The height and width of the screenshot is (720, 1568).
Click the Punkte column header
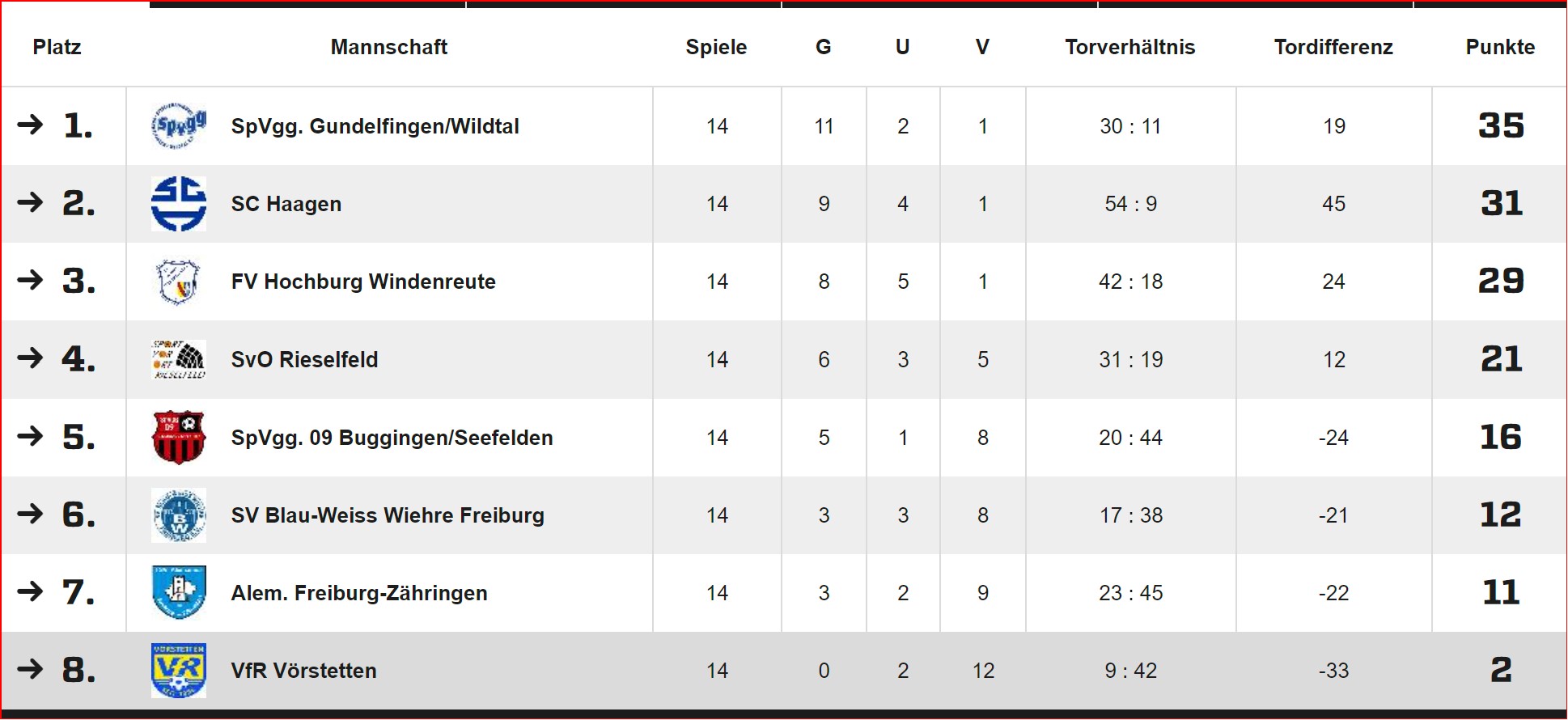tap(1500, 47)
